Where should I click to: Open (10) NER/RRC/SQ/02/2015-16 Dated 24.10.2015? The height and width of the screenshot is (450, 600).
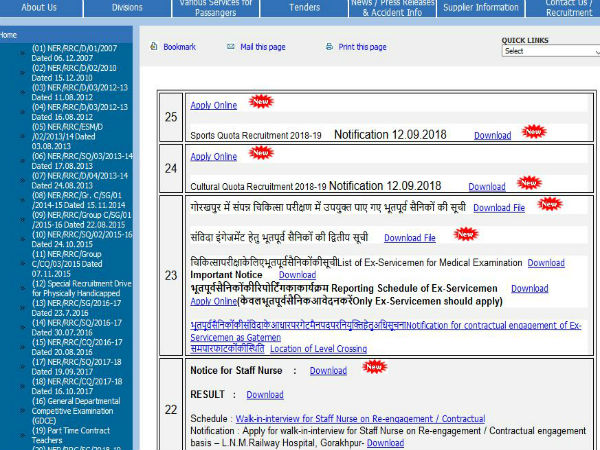[x=82, y=239]
